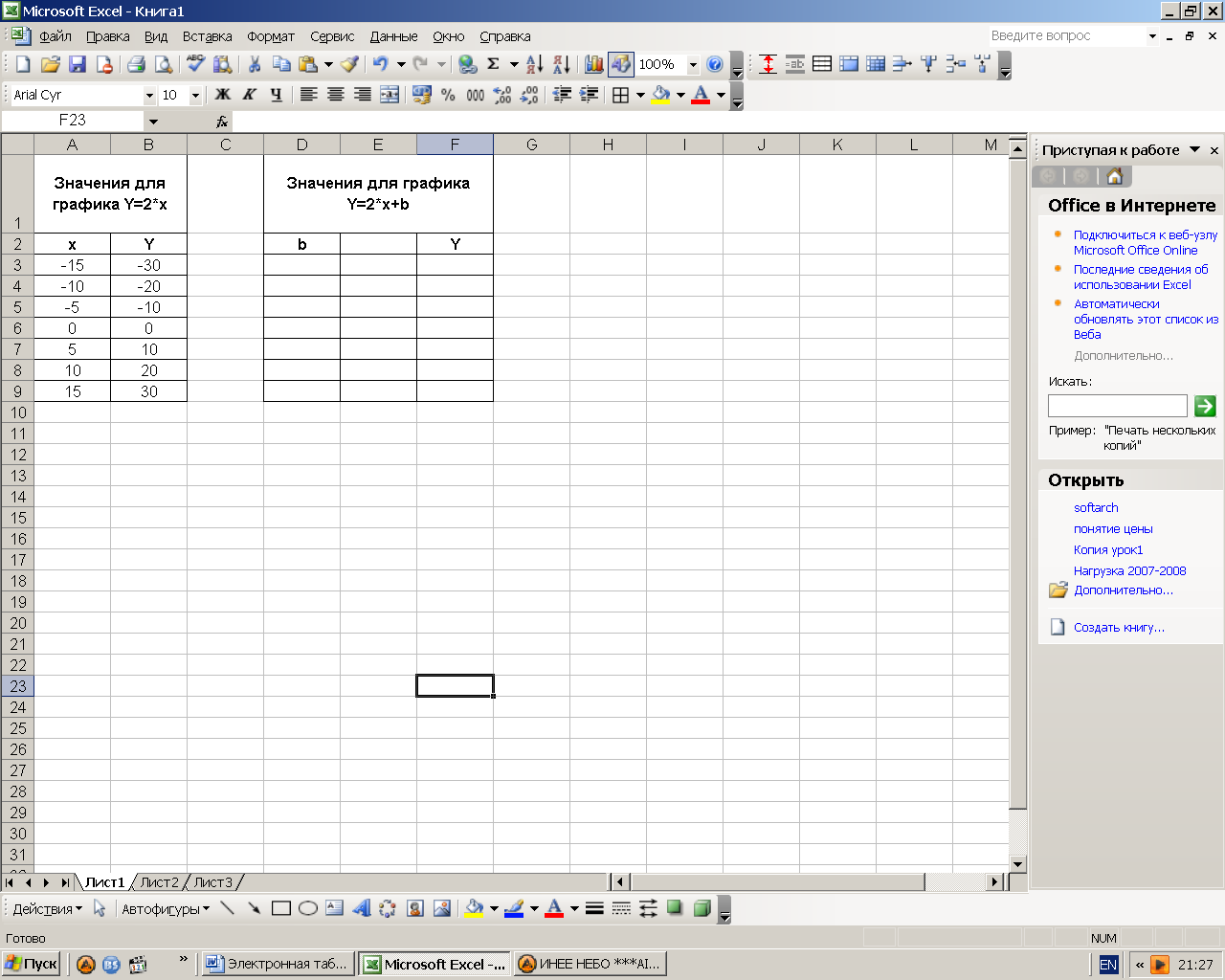Apply Currency style icon

pos(421,95)
